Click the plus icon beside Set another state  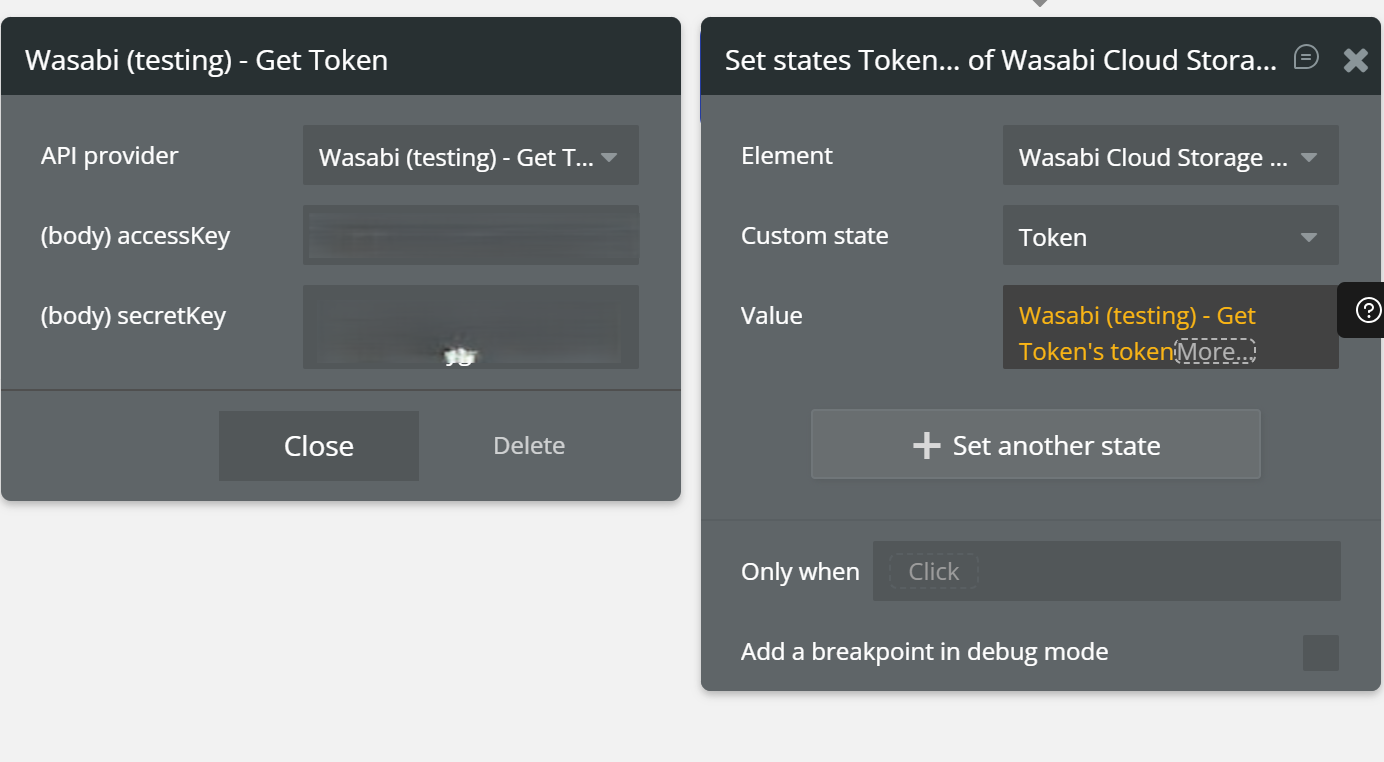pos(927,445)
